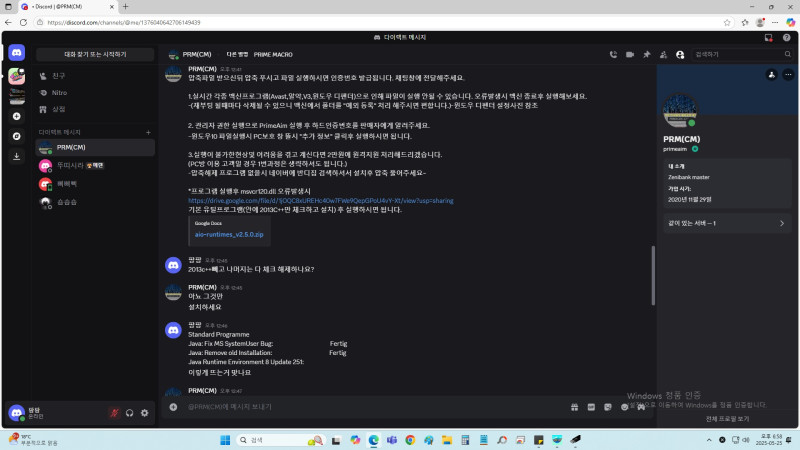Hide the user profile panel
800x450 pixels.
pyautogui.click(x=680, y=54)
